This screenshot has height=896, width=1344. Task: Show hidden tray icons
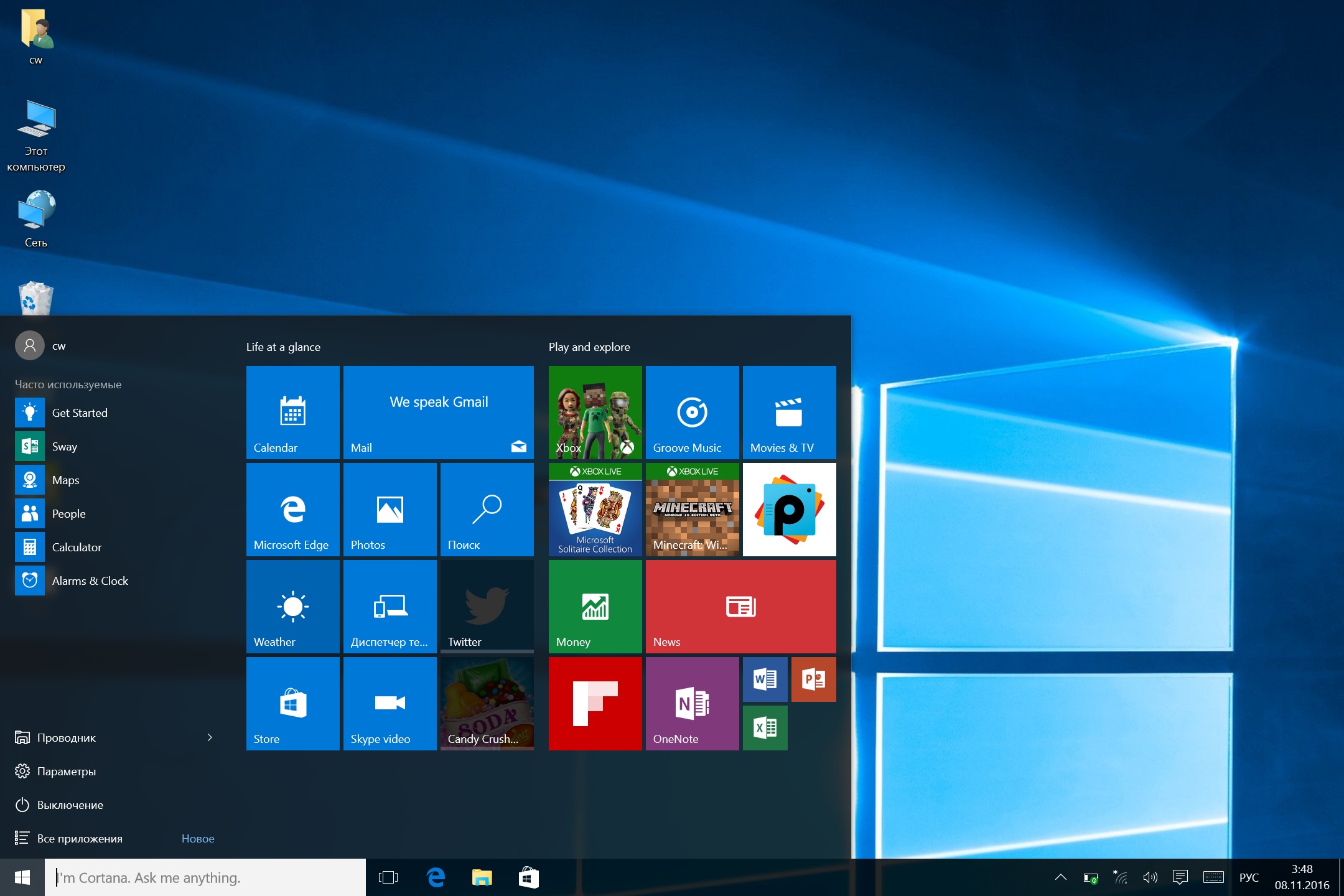(x=1061, y=877)
